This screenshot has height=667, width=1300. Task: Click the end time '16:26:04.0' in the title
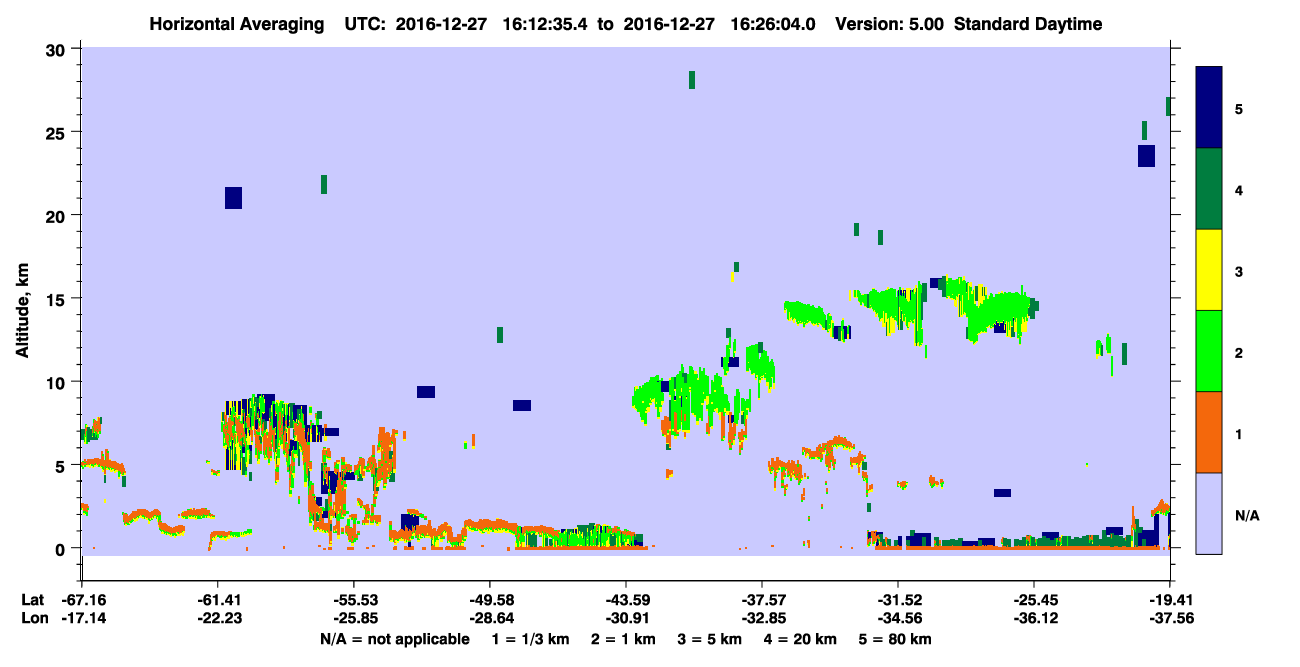click(771, 24)
